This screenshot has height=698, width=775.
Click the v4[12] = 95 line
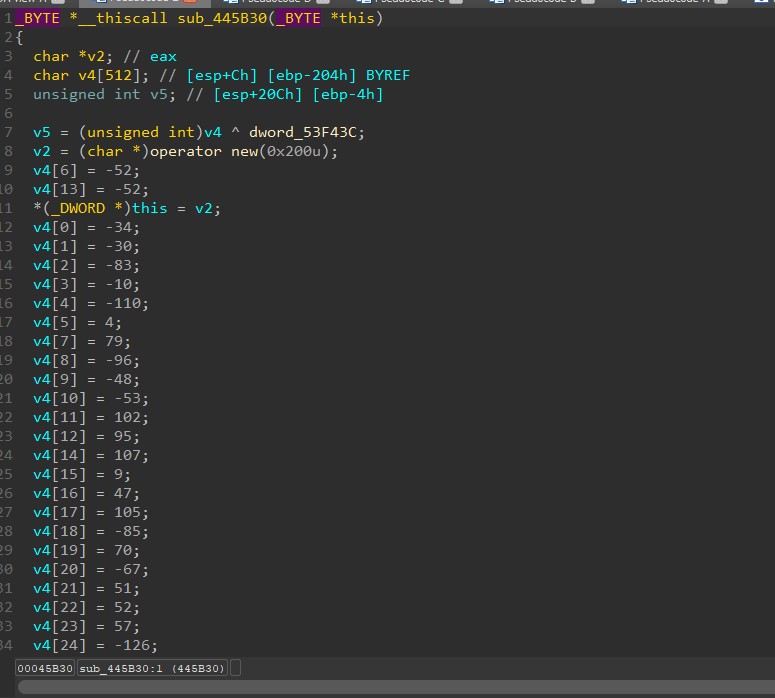point(86,436)
